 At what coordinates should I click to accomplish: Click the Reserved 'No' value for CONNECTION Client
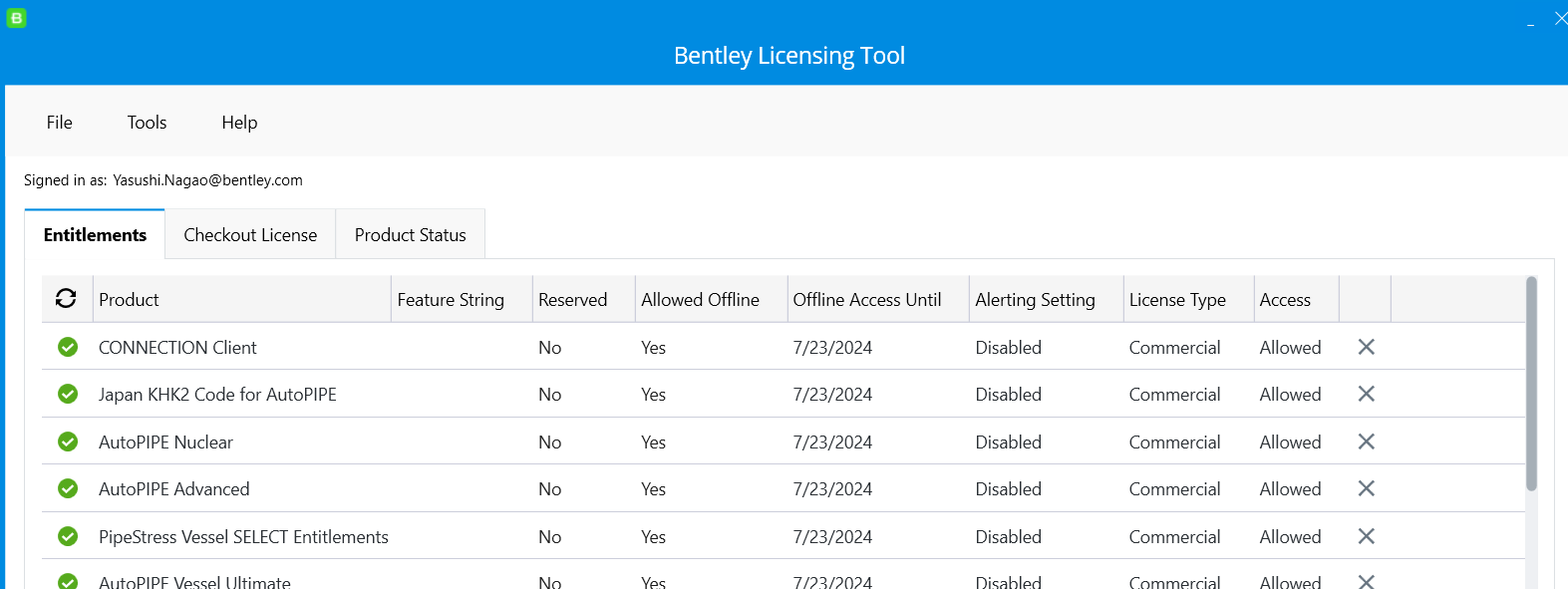click(x=549, y=348)
